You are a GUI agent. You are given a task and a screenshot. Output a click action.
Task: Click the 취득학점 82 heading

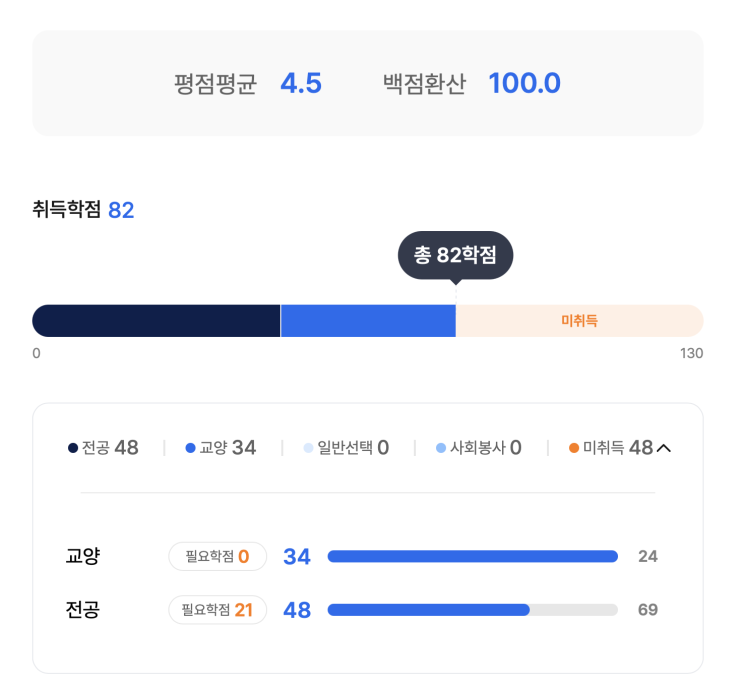(x=83, y=210)
